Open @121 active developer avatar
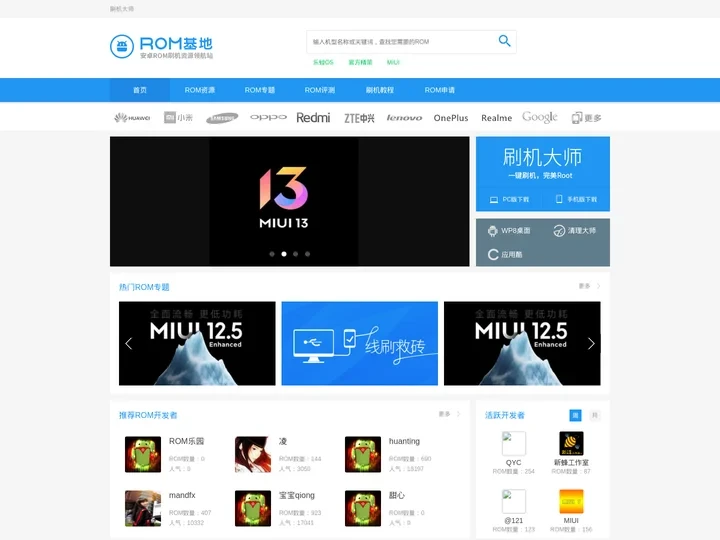 point(513,501)
